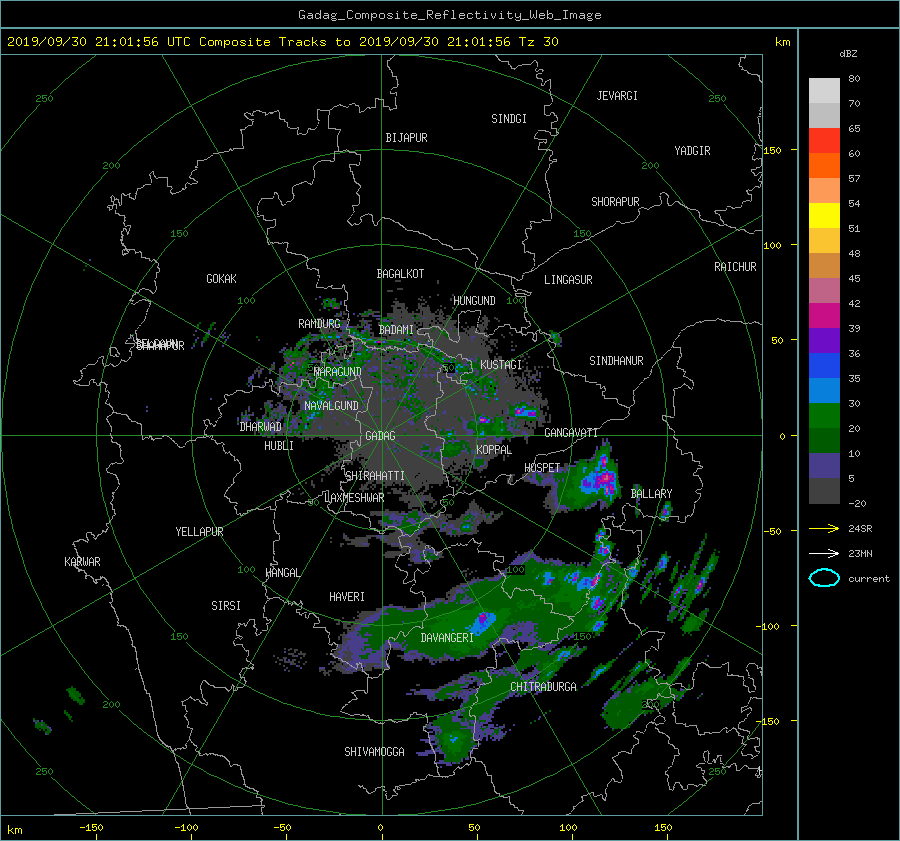900x841 pixels.
Task: Click the GOKAK city label
Action: pyautogui.click(x=222, y=279)
